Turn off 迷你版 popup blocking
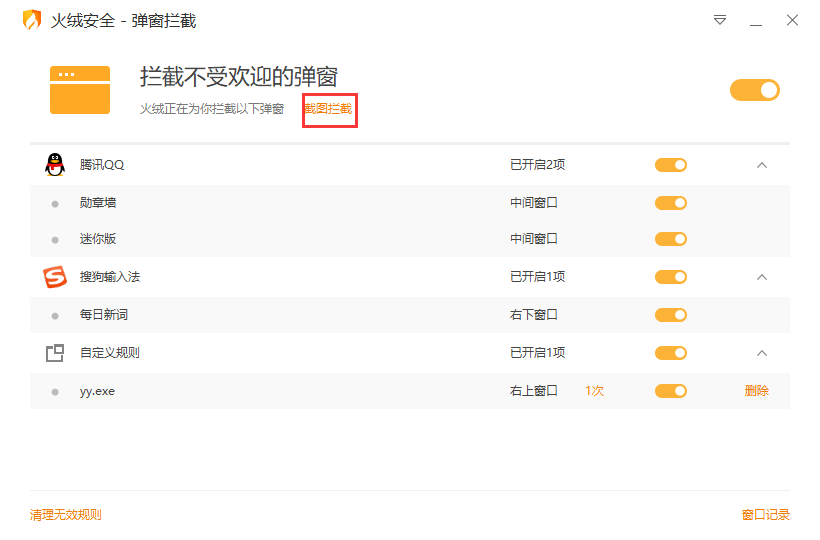The image size is (820, 540). coord(671,239)
